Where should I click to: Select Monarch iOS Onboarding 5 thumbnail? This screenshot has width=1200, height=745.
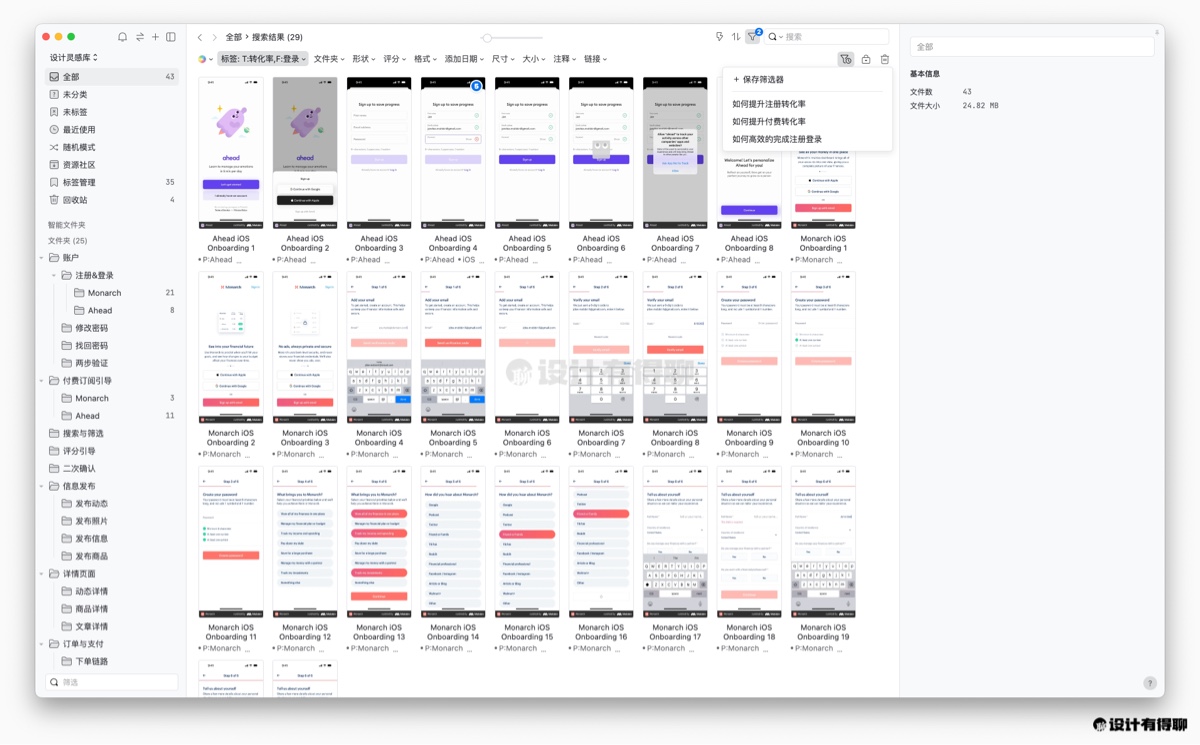453,348
